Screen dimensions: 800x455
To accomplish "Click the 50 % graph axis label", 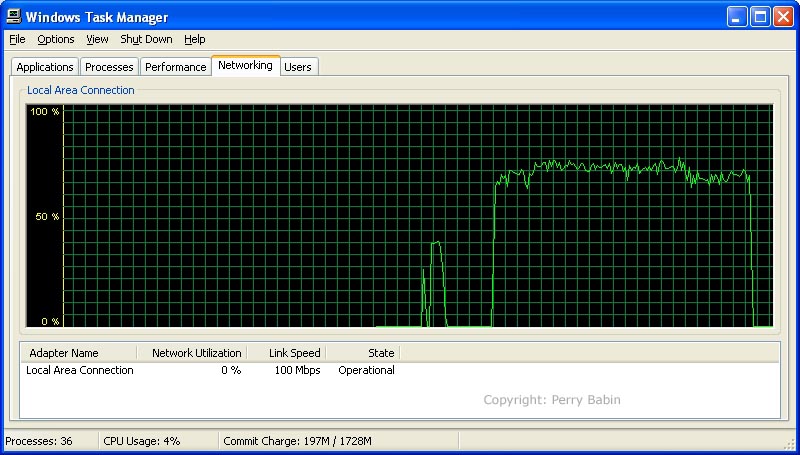I will 47,216.
